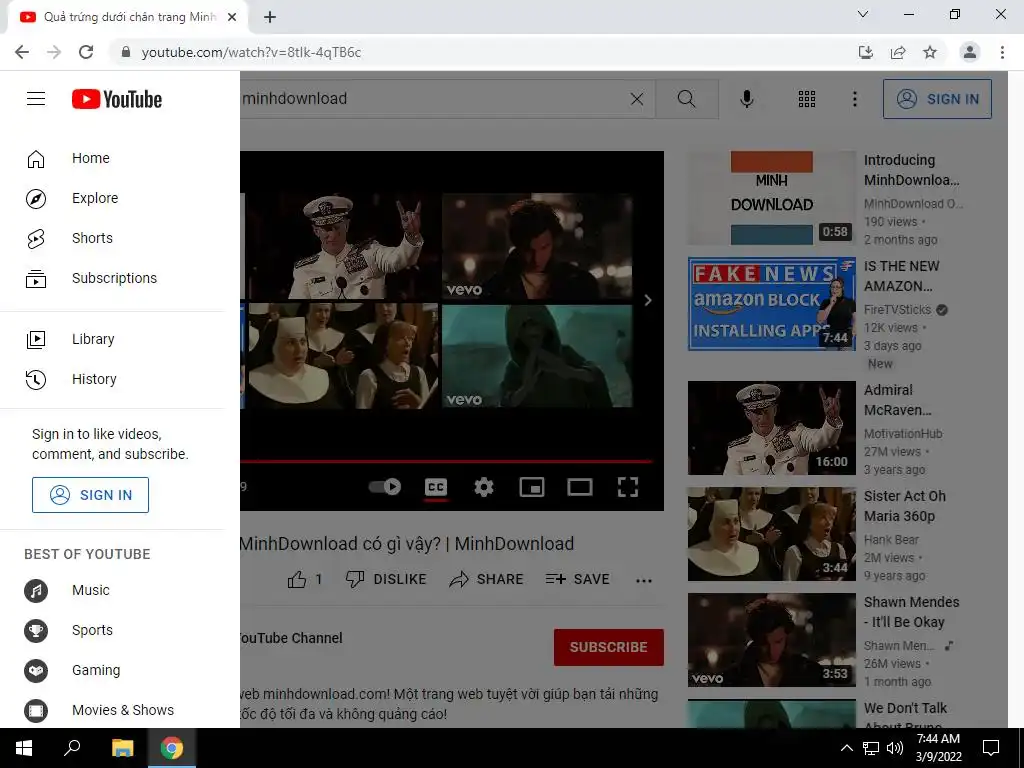The height and width of the screenshot is (768, 1024).
Task: Open Chrome profile icon
Action: [970, 52]
